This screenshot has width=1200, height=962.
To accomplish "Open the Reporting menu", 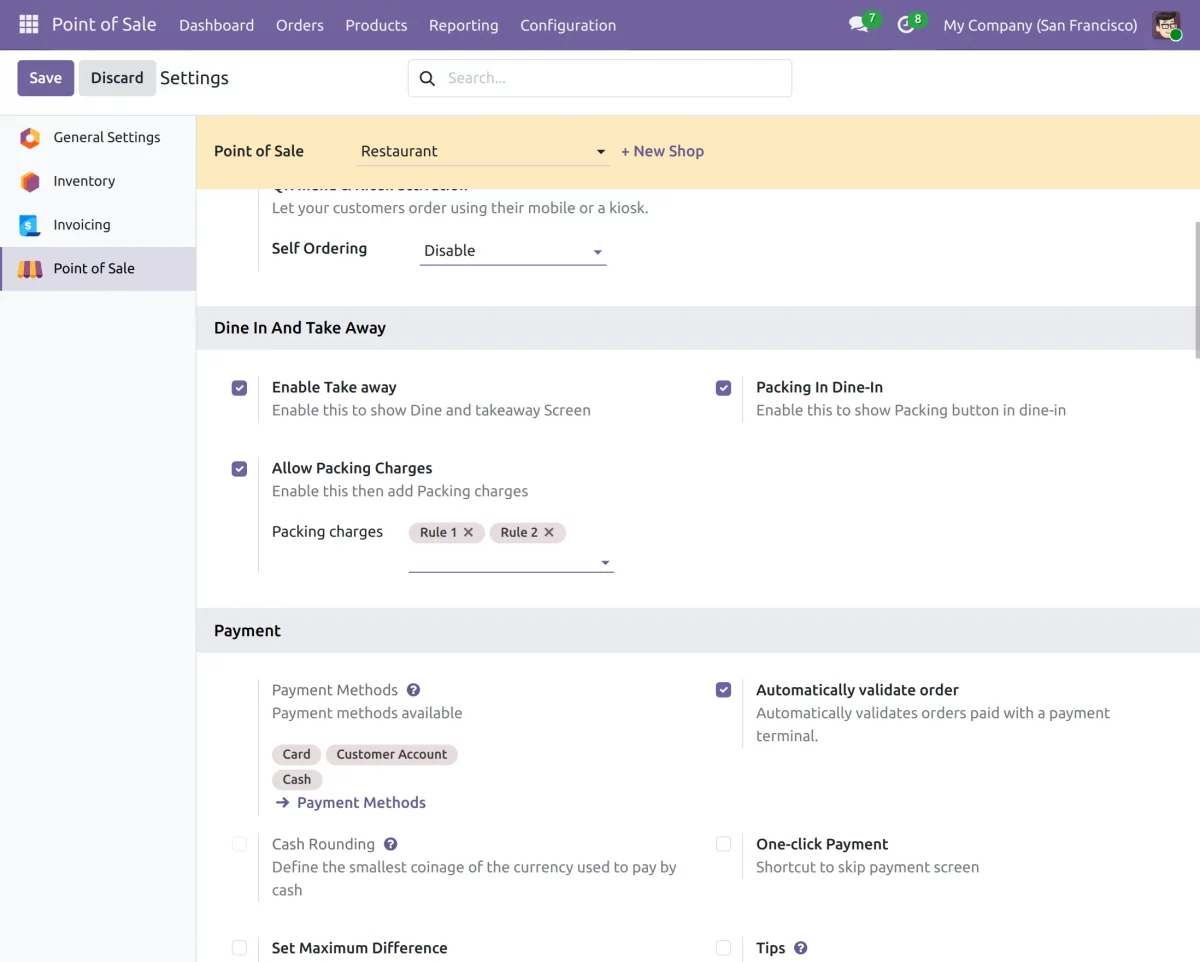I will [463, 25].
